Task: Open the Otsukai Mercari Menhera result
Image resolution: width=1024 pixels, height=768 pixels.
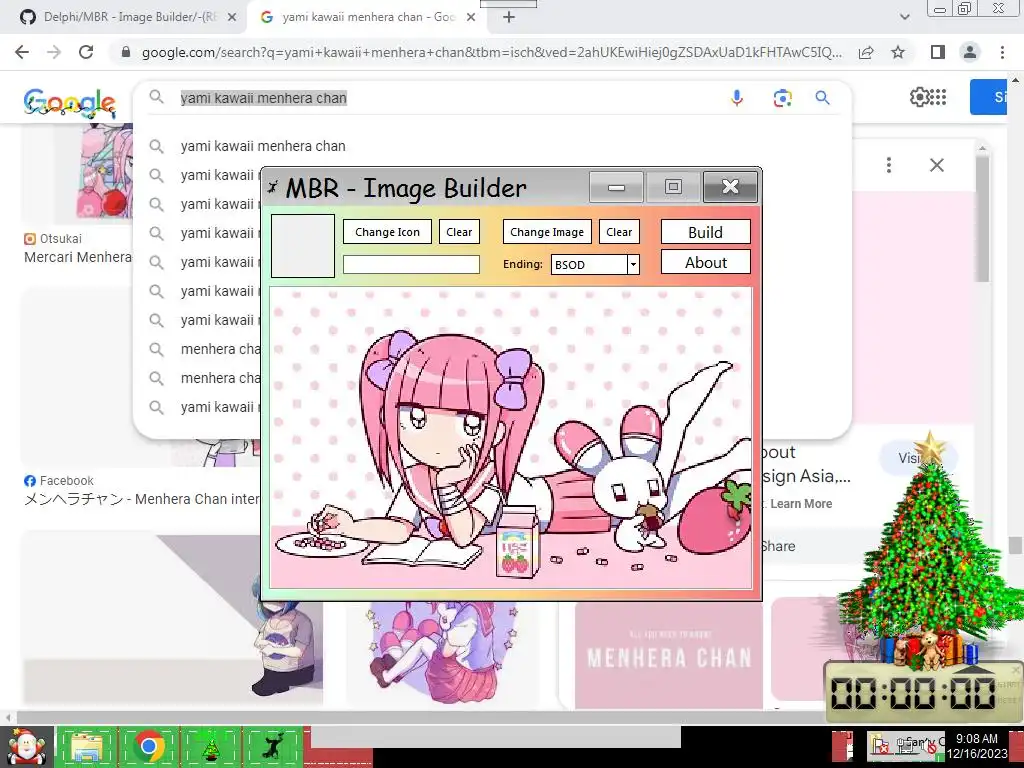Action: click(78, 248)
